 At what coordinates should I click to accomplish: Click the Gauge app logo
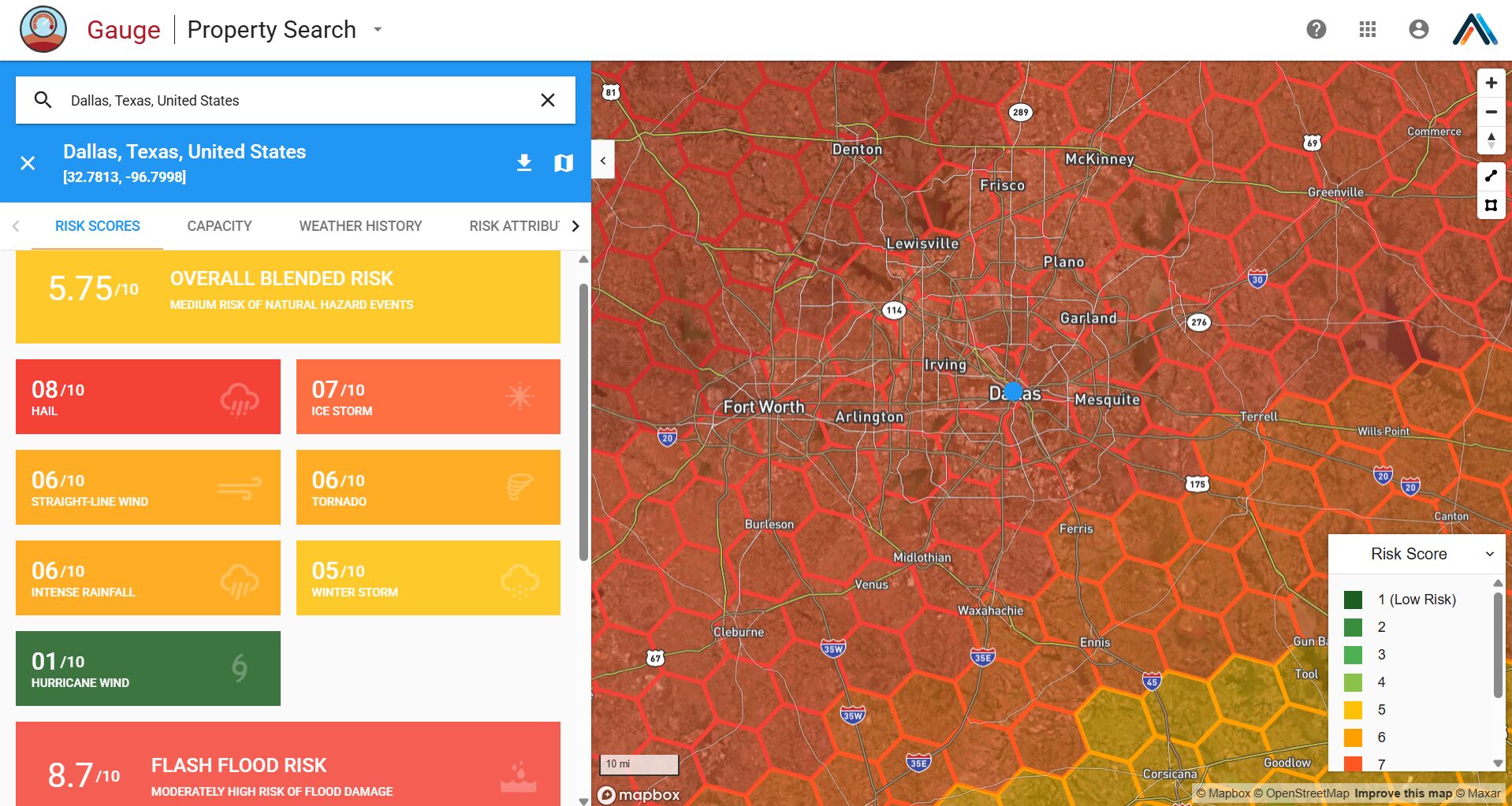tap(43, 29)
